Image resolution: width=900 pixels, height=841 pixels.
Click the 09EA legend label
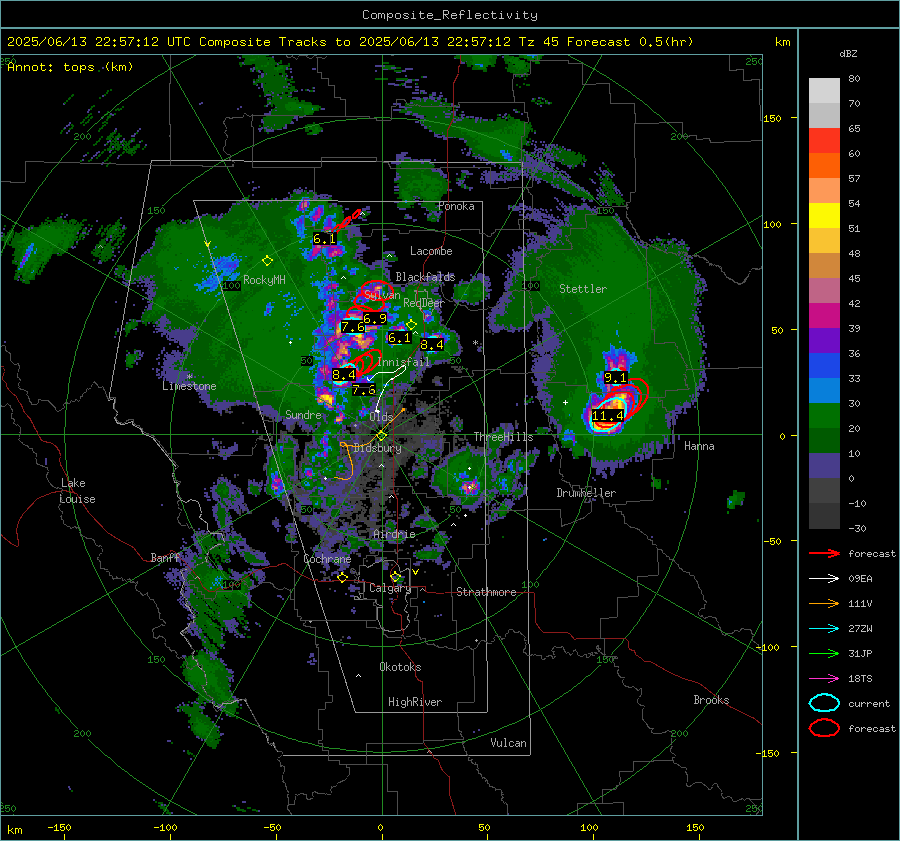tap(860, 579)
